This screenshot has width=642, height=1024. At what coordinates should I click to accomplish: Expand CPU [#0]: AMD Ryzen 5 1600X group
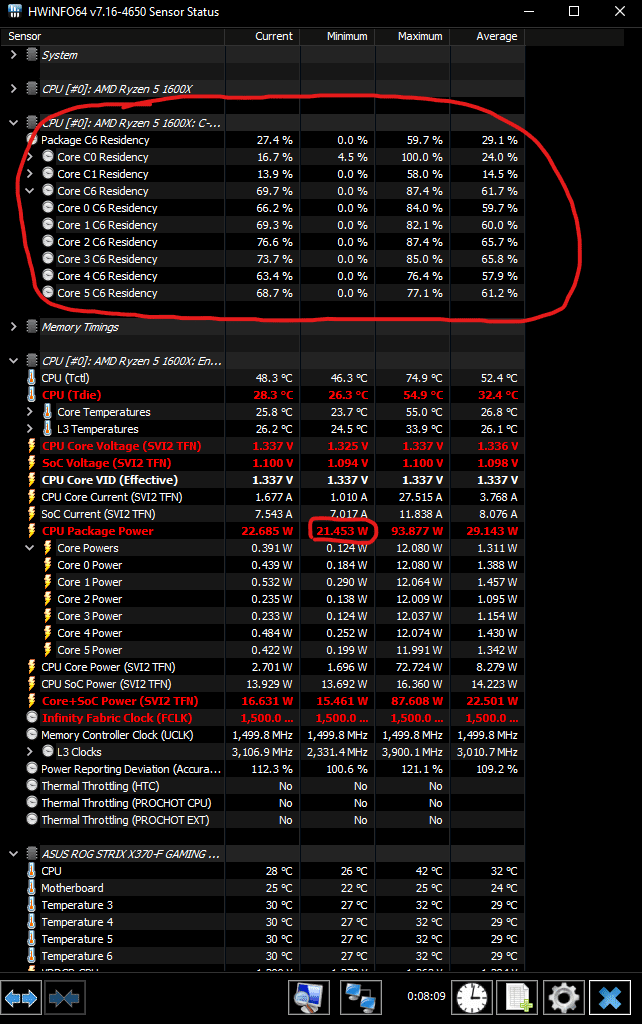[13, 88]
